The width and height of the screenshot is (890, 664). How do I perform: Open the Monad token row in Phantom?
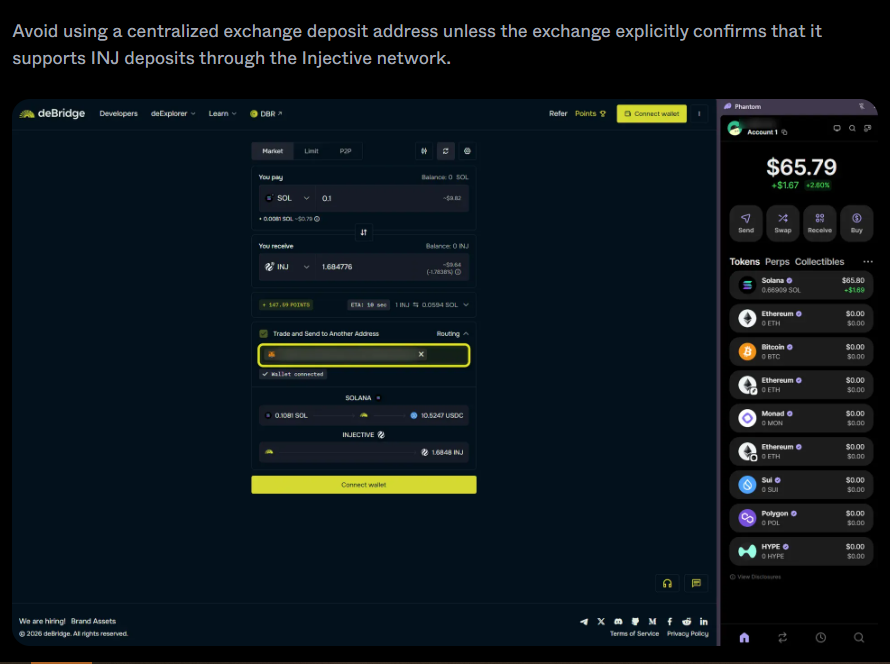point(801,418)
